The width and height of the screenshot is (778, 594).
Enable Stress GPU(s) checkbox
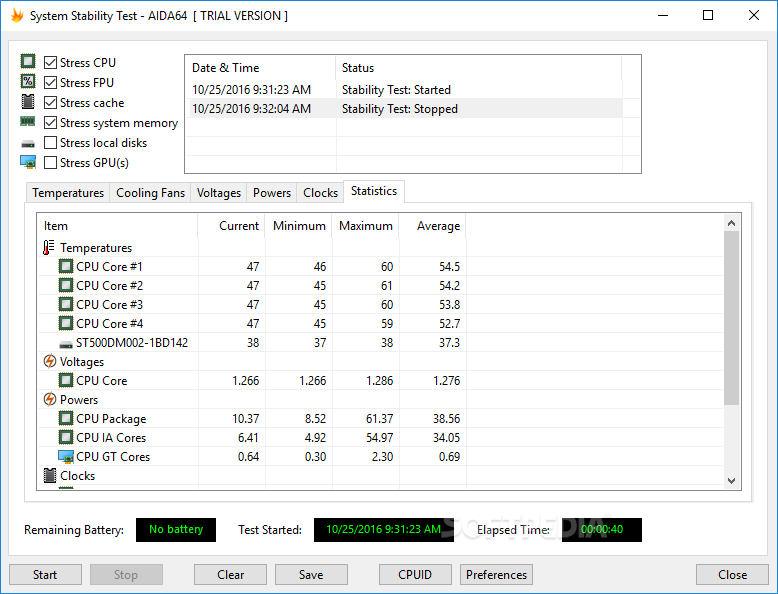tap(50, 162)
